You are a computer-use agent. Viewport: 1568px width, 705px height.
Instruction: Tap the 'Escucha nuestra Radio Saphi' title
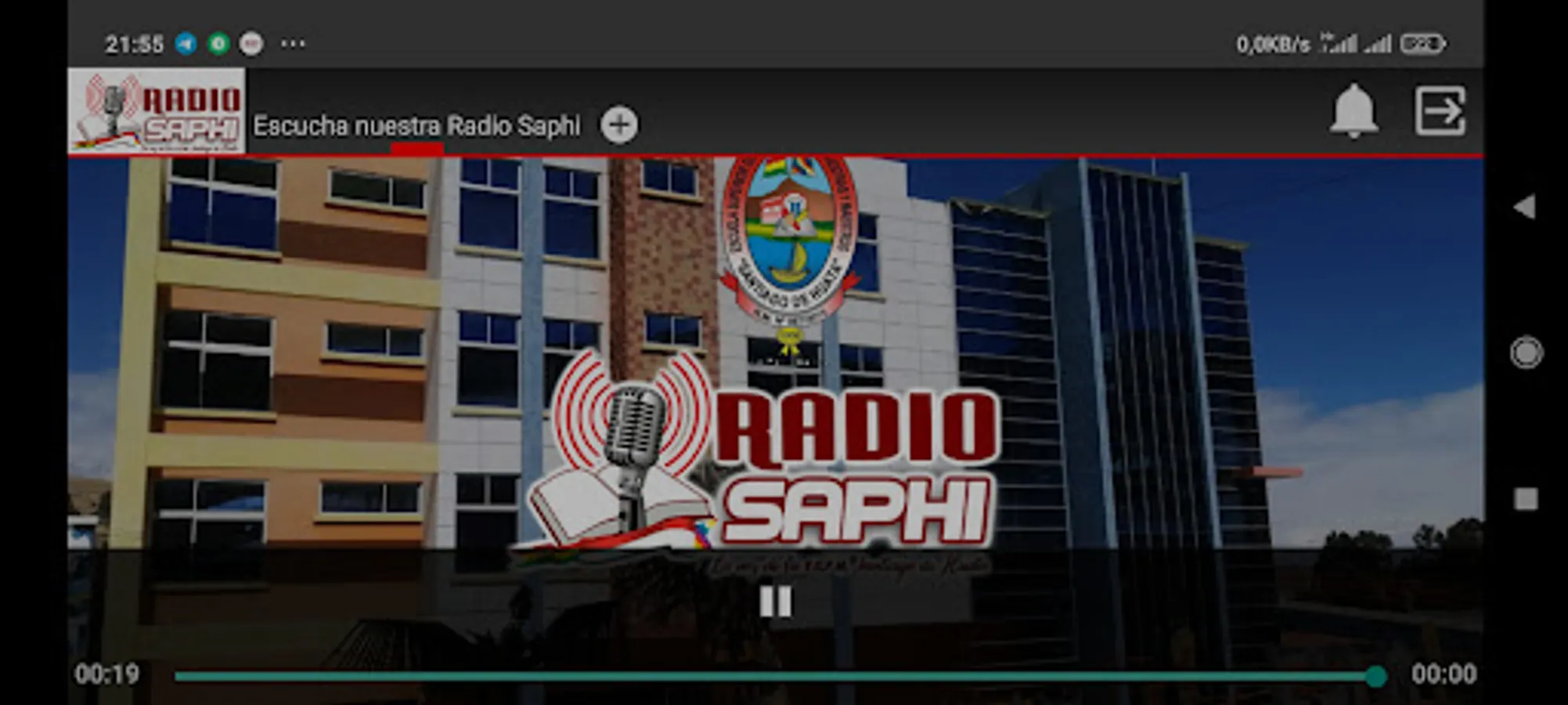pyautogui.click(x=416, y=125)
